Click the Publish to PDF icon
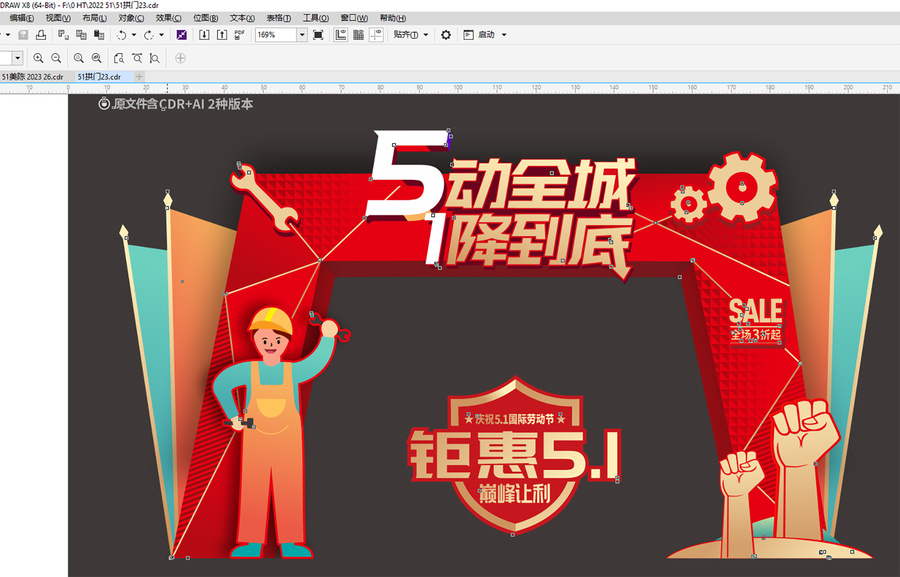 [x=239, y=35]
